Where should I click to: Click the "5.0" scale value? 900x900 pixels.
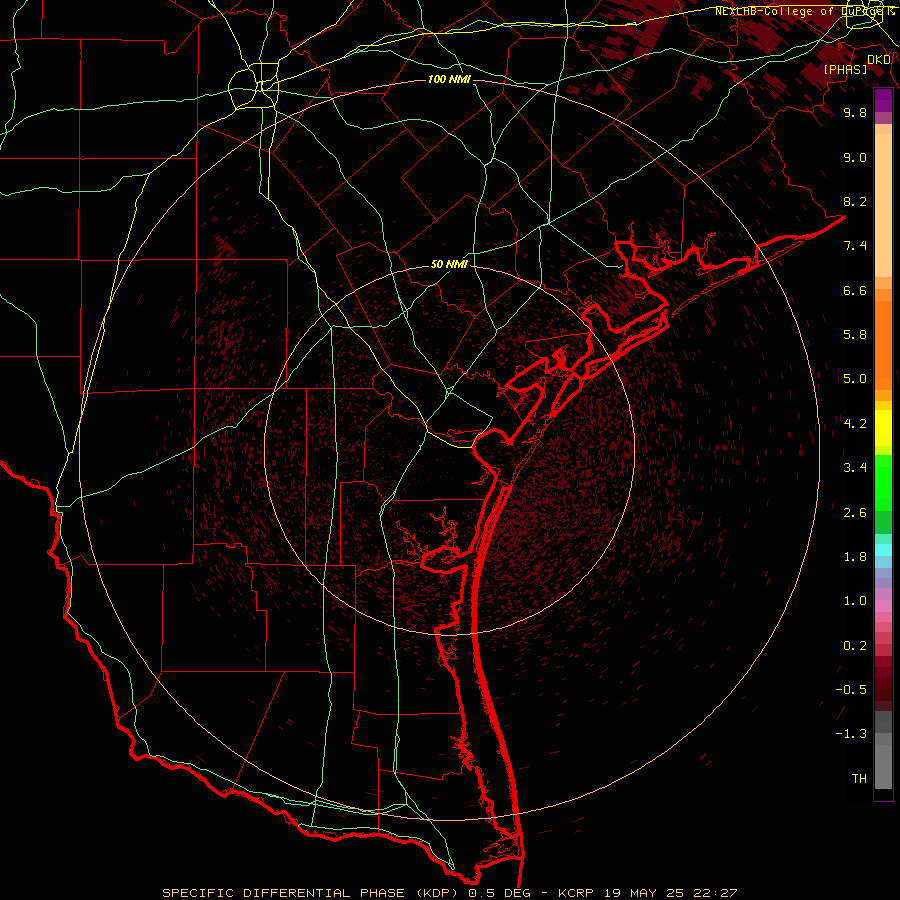coord(855,379)
